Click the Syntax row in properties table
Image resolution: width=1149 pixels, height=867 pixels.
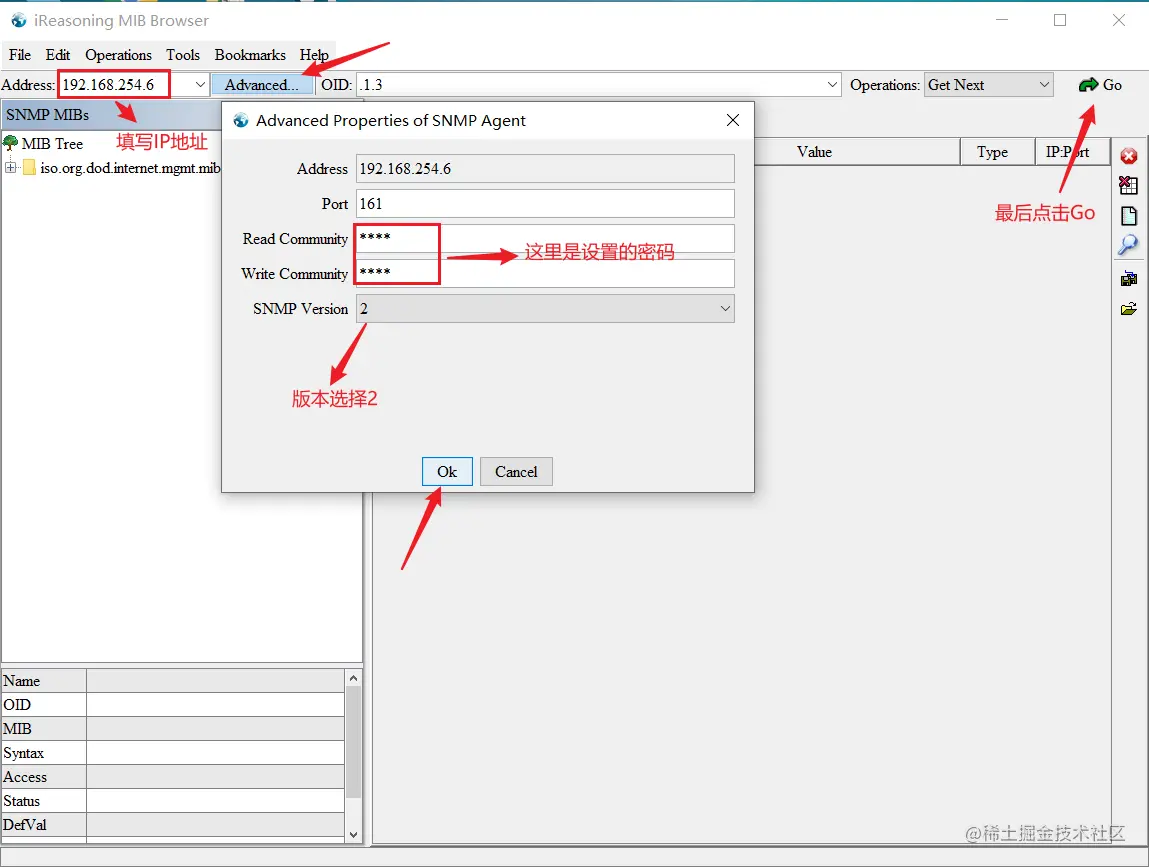point(173,753)
